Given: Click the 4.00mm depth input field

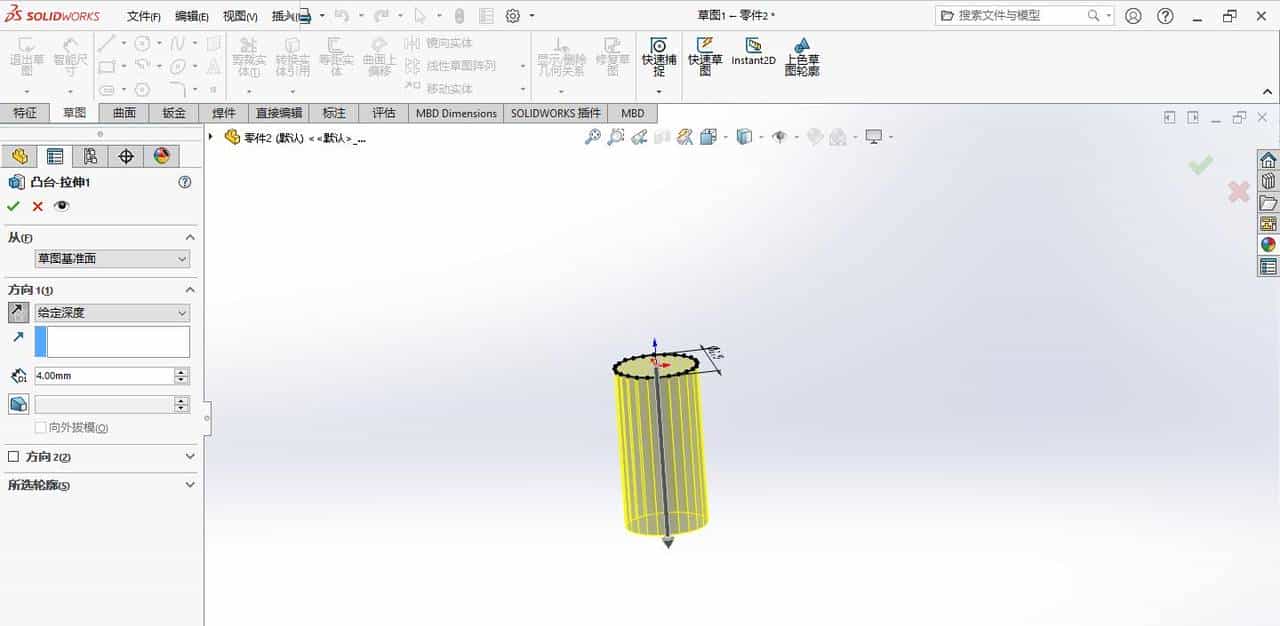Looking at the screenshot, I should 105,375.
